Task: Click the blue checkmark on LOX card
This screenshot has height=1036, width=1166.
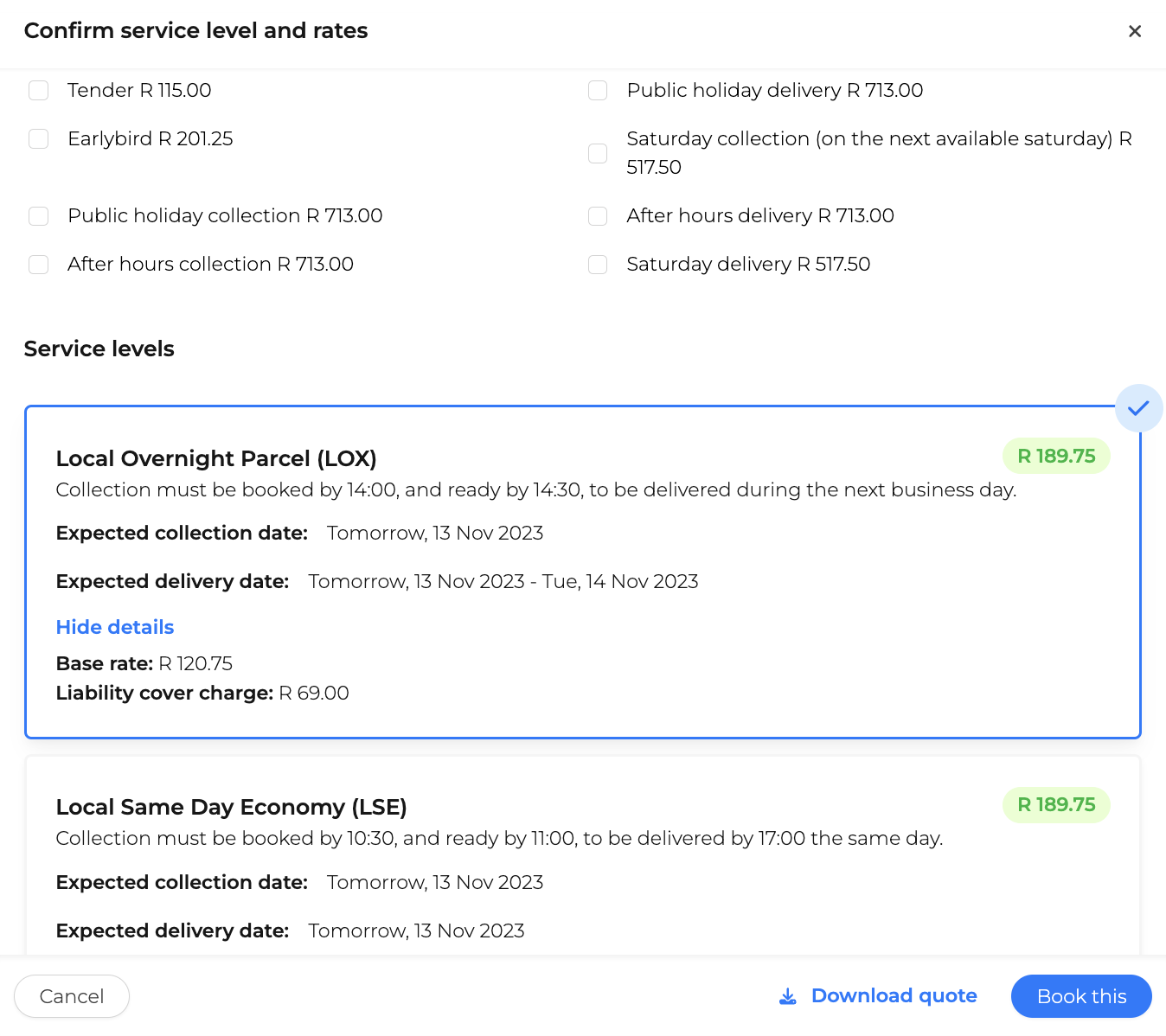Action: click(x=1138, y=408)
